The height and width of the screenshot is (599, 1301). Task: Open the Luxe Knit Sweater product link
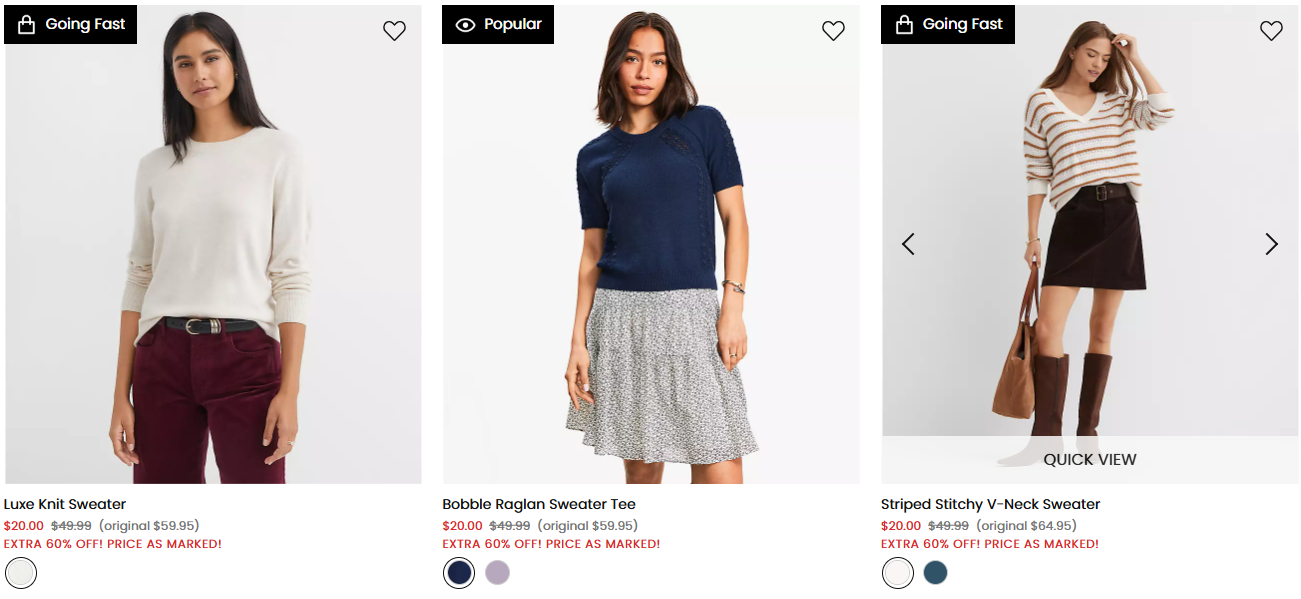[65, 504]
